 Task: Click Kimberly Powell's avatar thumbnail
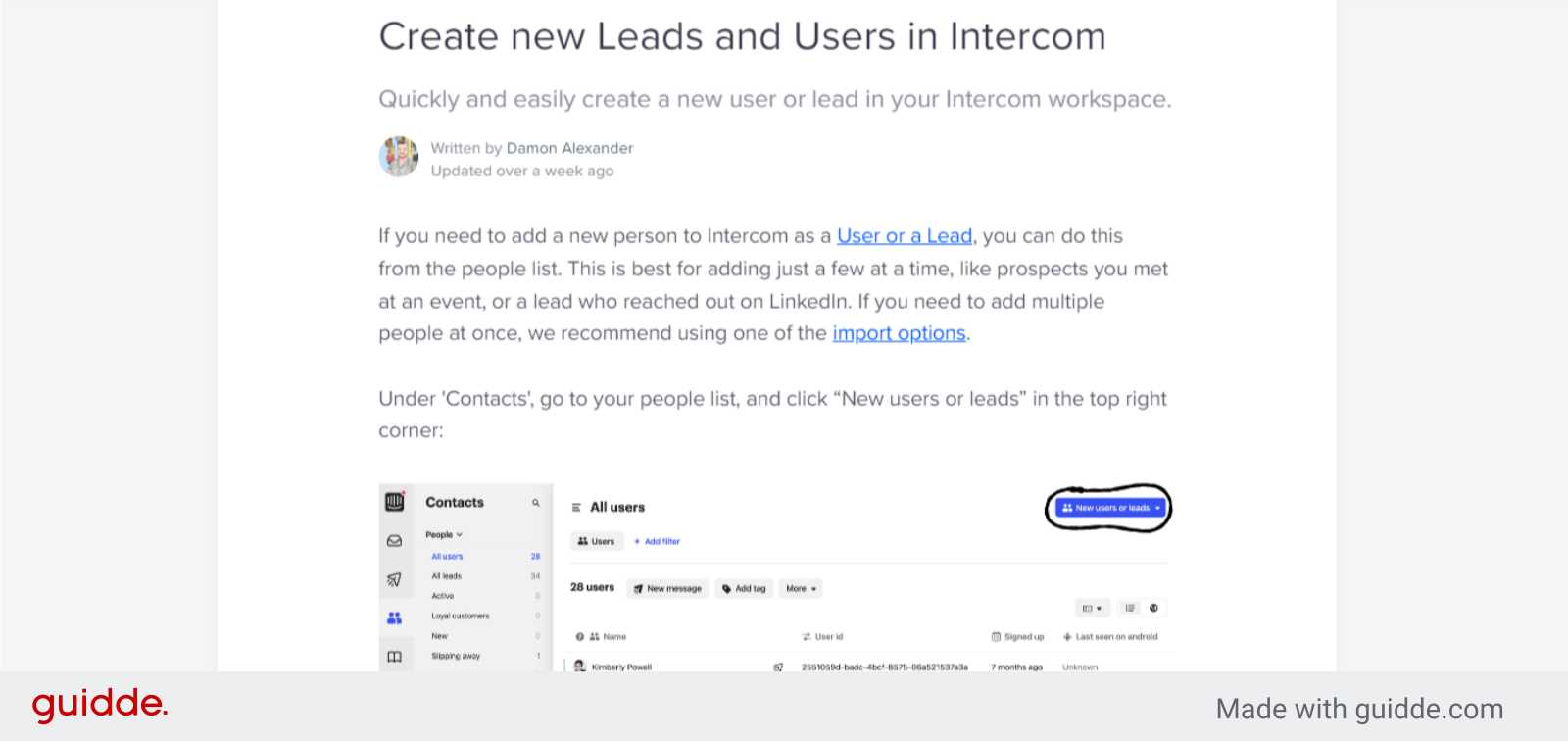point(579,667)
